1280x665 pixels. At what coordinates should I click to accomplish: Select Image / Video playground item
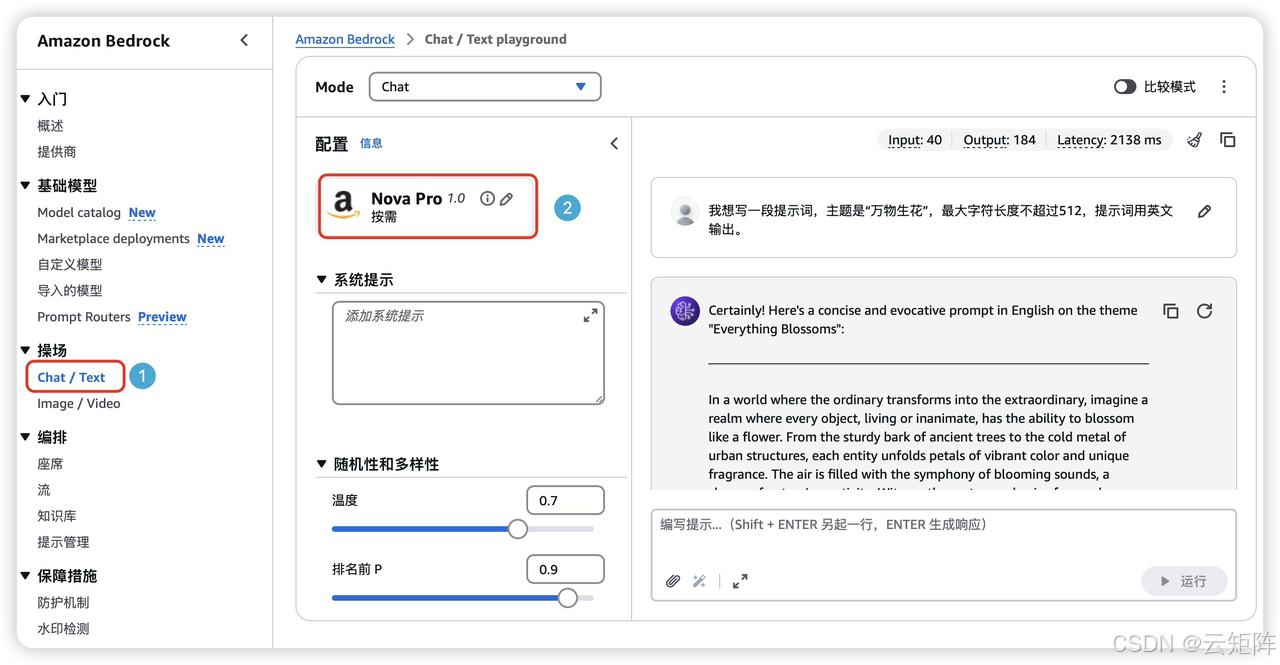point(79,404)
